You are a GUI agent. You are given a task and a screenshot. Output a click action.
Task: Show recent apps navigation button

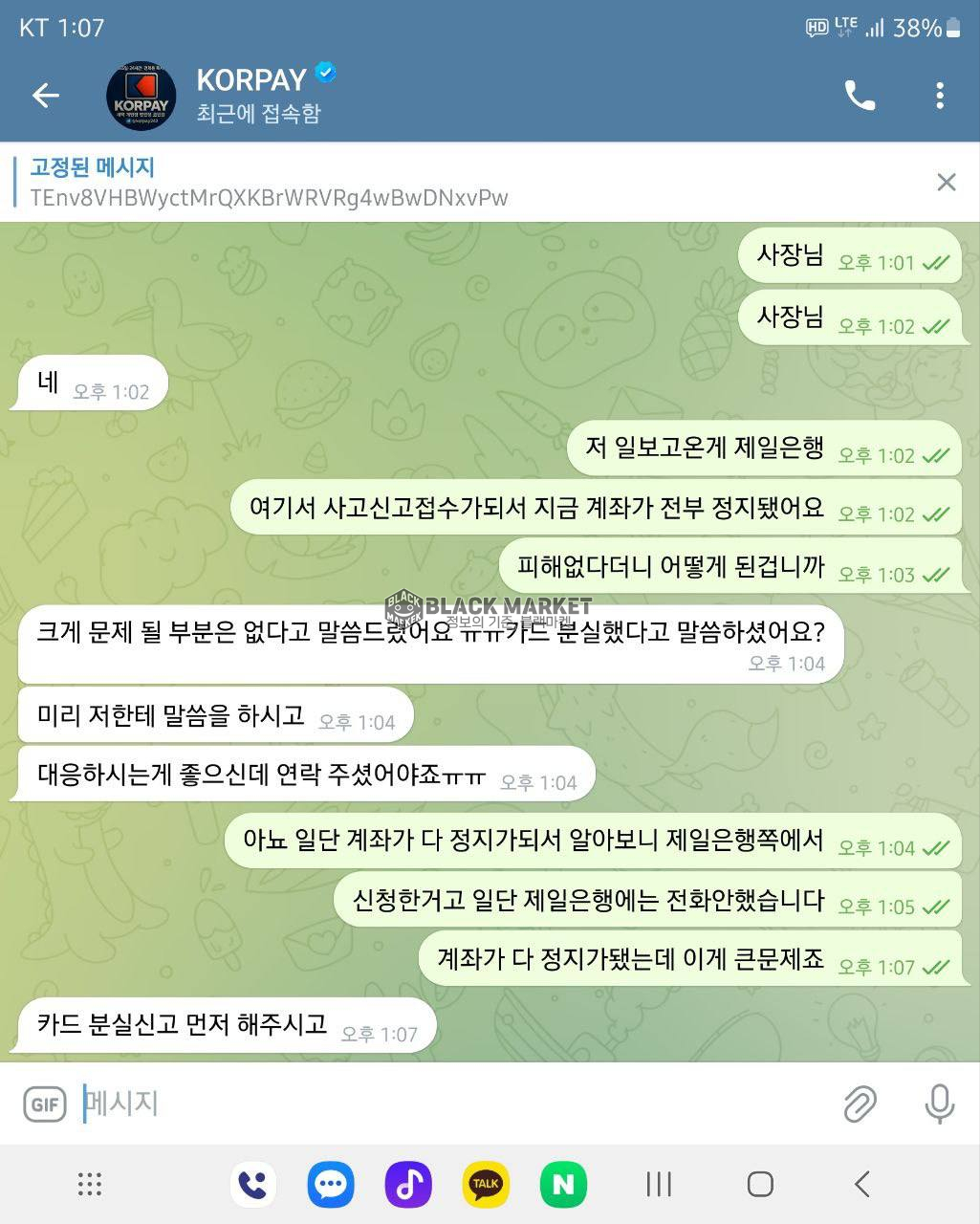pyautogui.click(x=659, y=1184)
